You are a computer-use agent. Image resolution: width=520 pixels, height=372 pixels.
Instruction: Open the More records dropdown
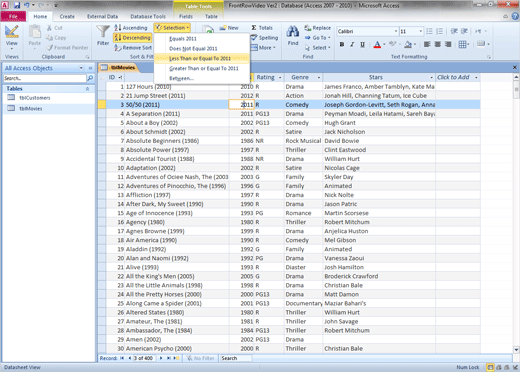click(x=264, y=48)
